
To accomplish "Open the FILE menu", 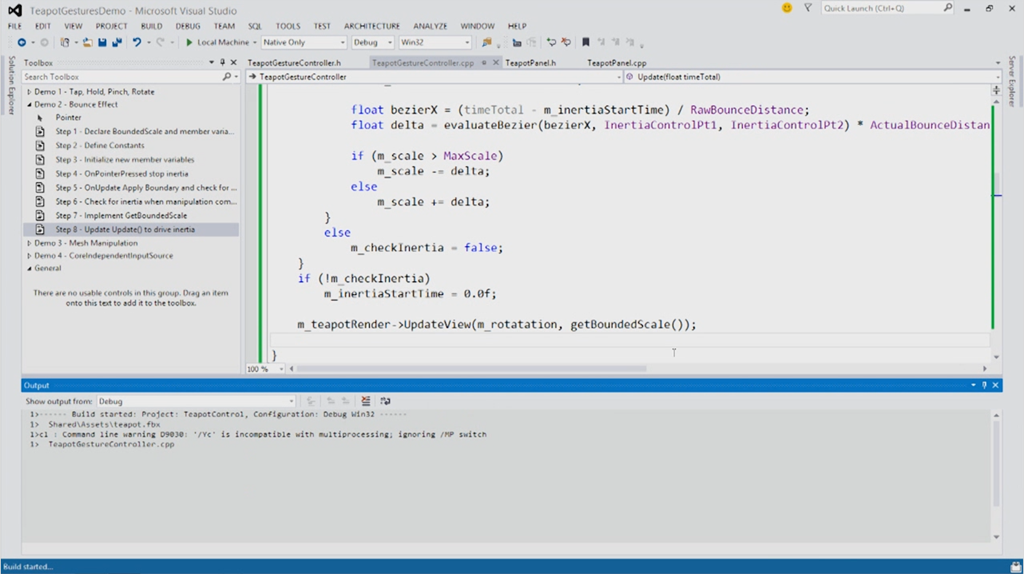I will (x=14, y=26).
